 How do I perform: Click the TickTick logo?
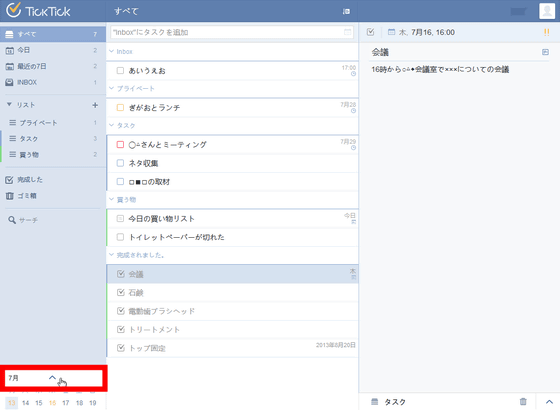coord(38,11)
